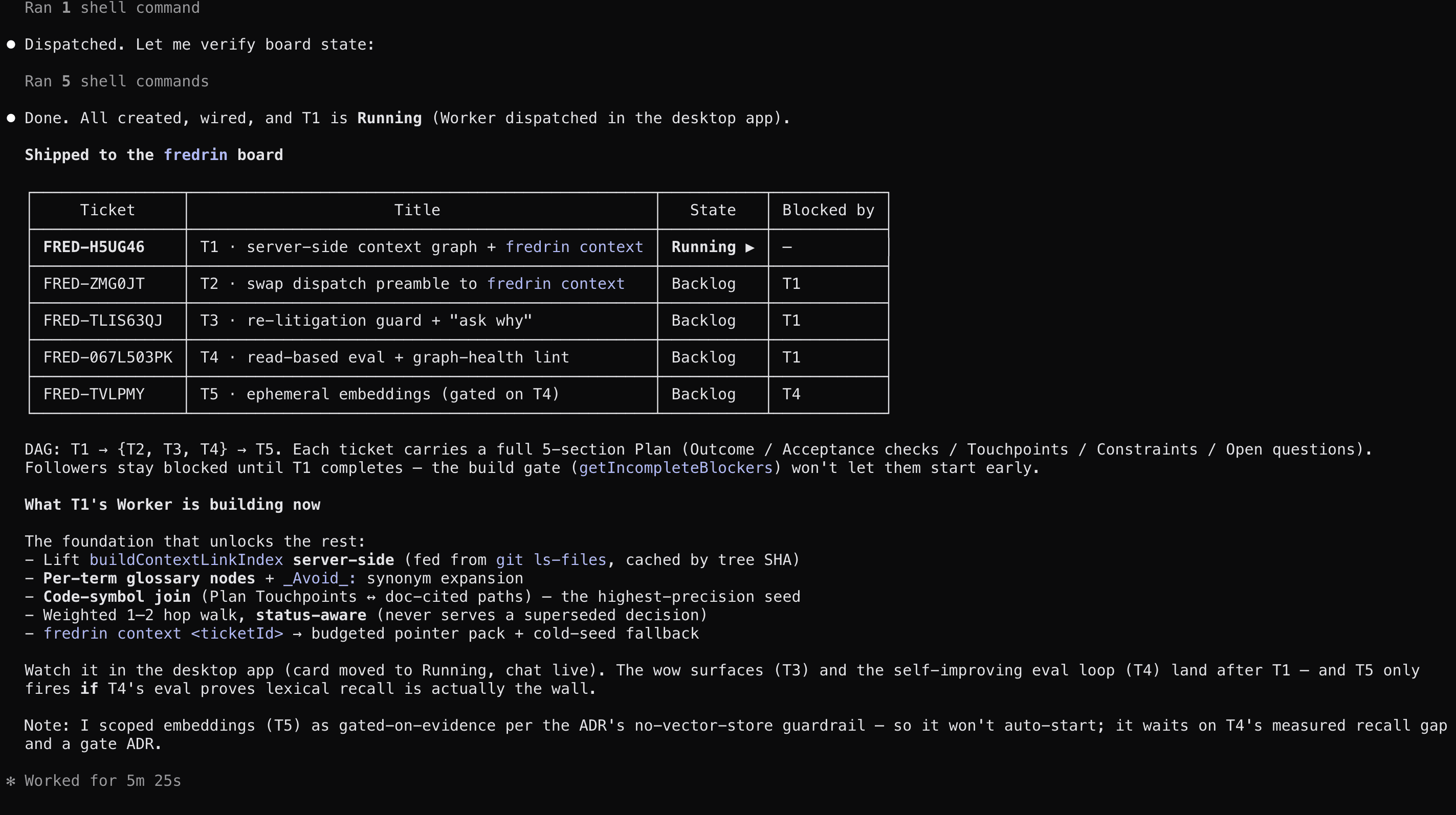Click the 'getIncompleteBlockers' code reference

click(676, 468)
